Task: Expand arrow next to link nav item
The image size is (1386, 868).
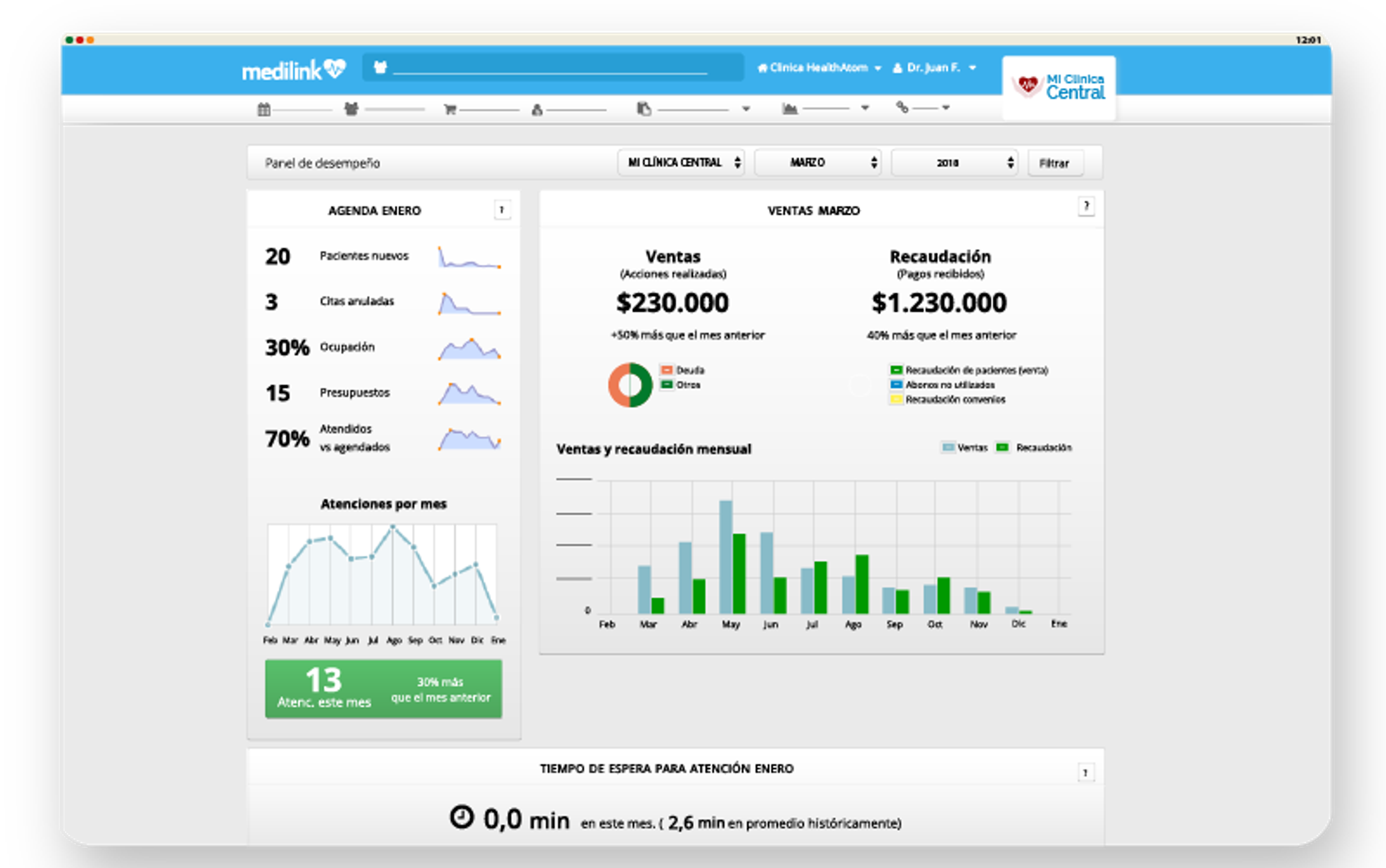Action: 946,107
